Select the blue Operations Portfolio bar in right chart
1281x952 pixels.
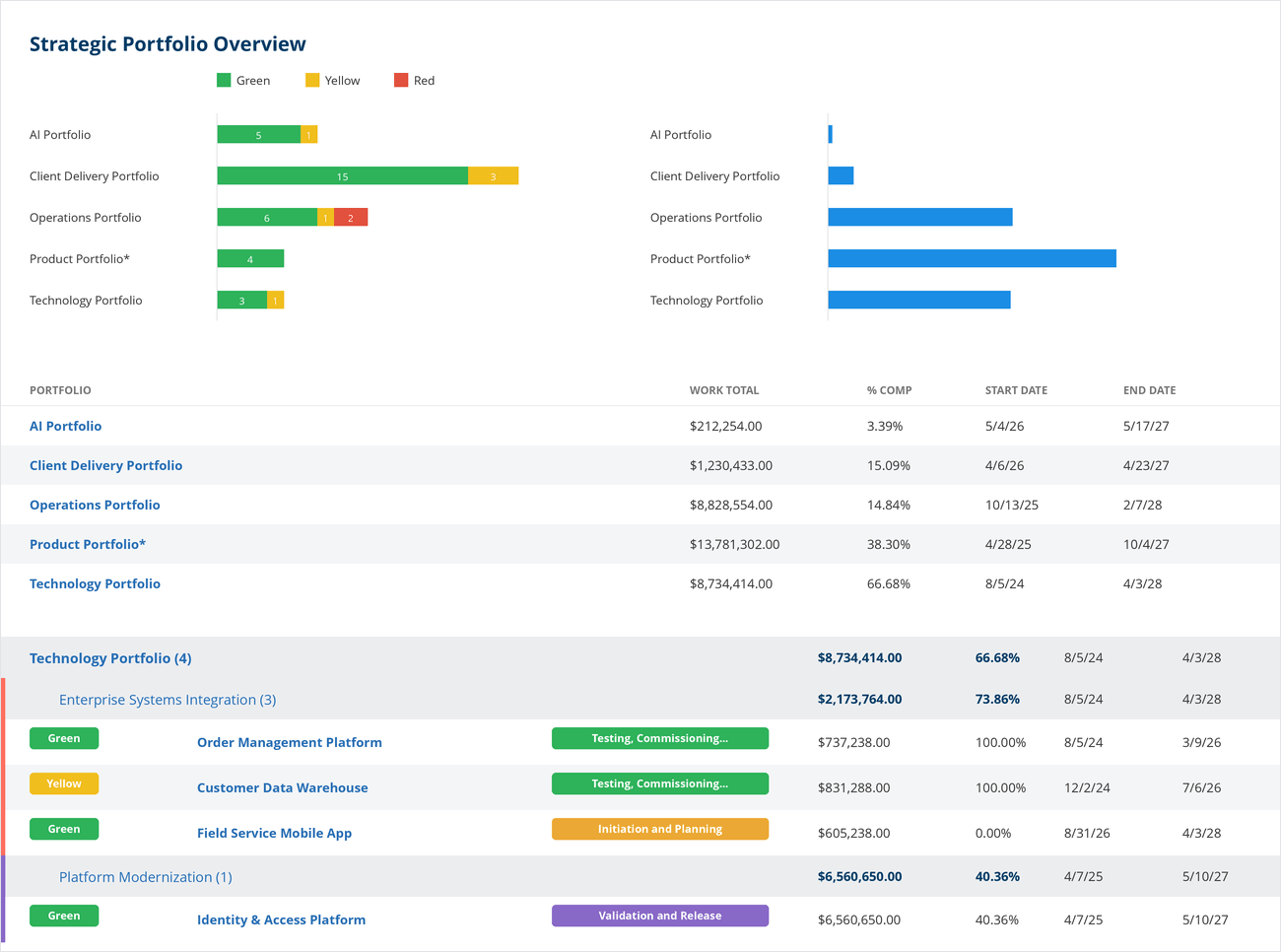pos(920,217)
